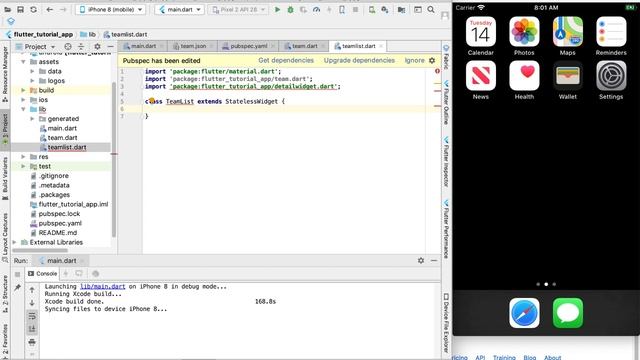Screen dimensions: 640x360
Task: Open the Pixel 2 API 28 dropdown
Action: tap(238, 9)
